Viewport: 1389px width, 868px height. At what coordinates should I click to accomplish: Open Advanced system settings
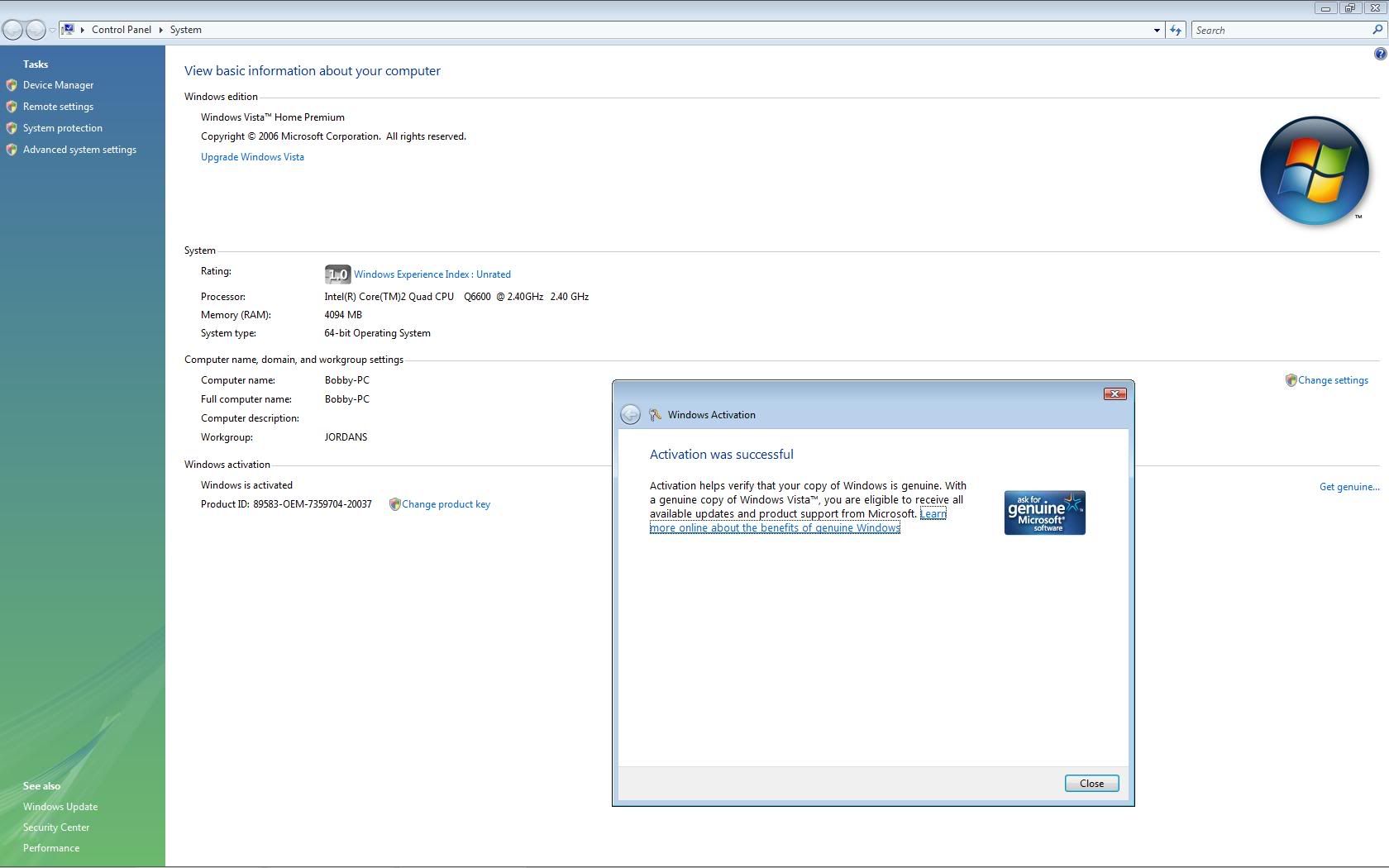pyautogui.click(x=79, y=150)
